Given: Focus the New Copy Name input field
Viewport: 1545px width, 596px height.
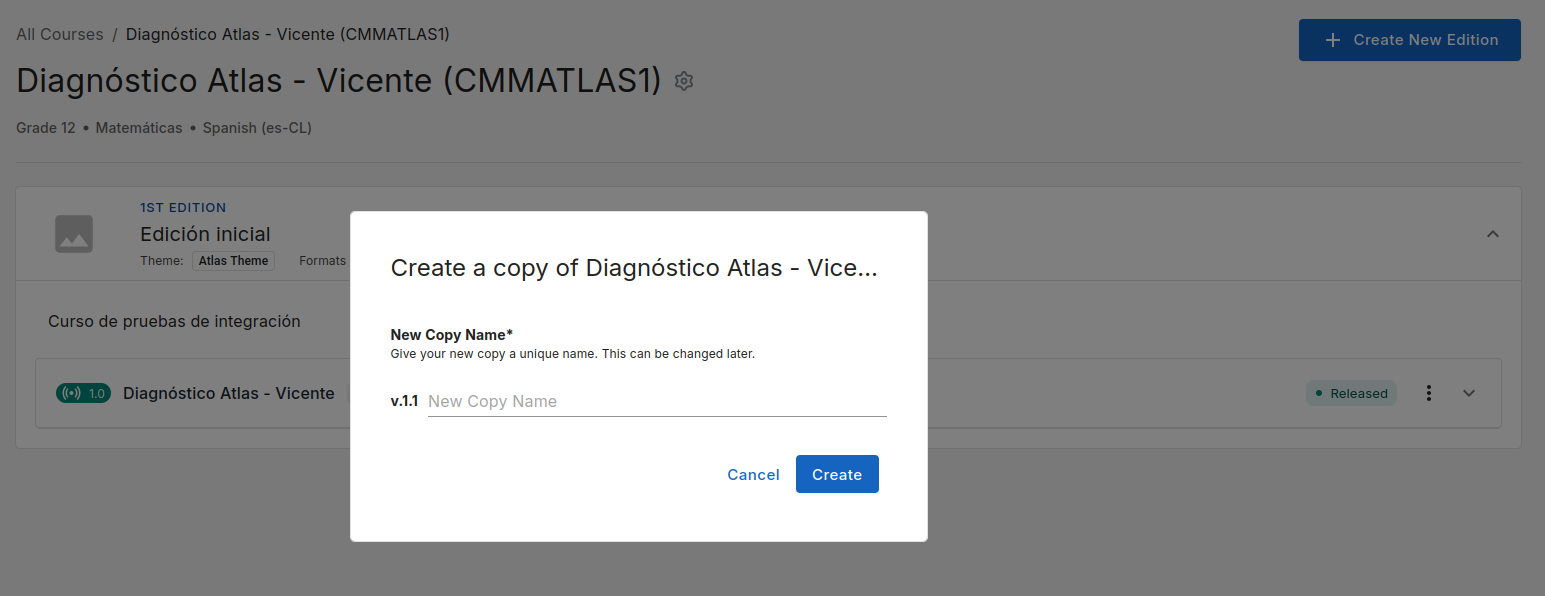Looking at the screenshot, I should 657,401.
